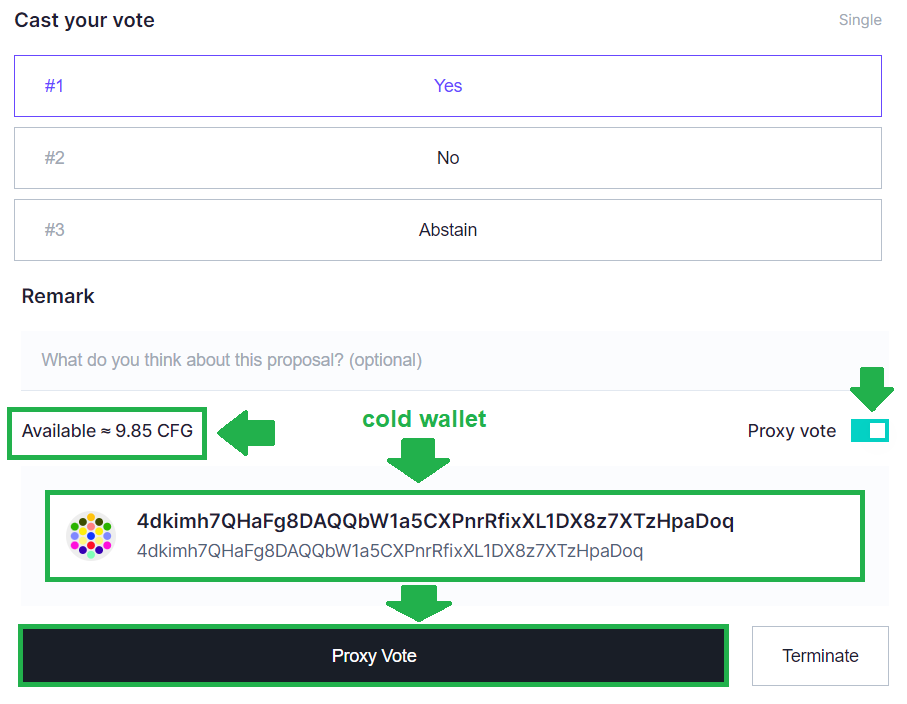The width and height of the screenshot is (907, 704).
Task: Click green arrow beside Available balance
Action: click(x=245, y=433)
